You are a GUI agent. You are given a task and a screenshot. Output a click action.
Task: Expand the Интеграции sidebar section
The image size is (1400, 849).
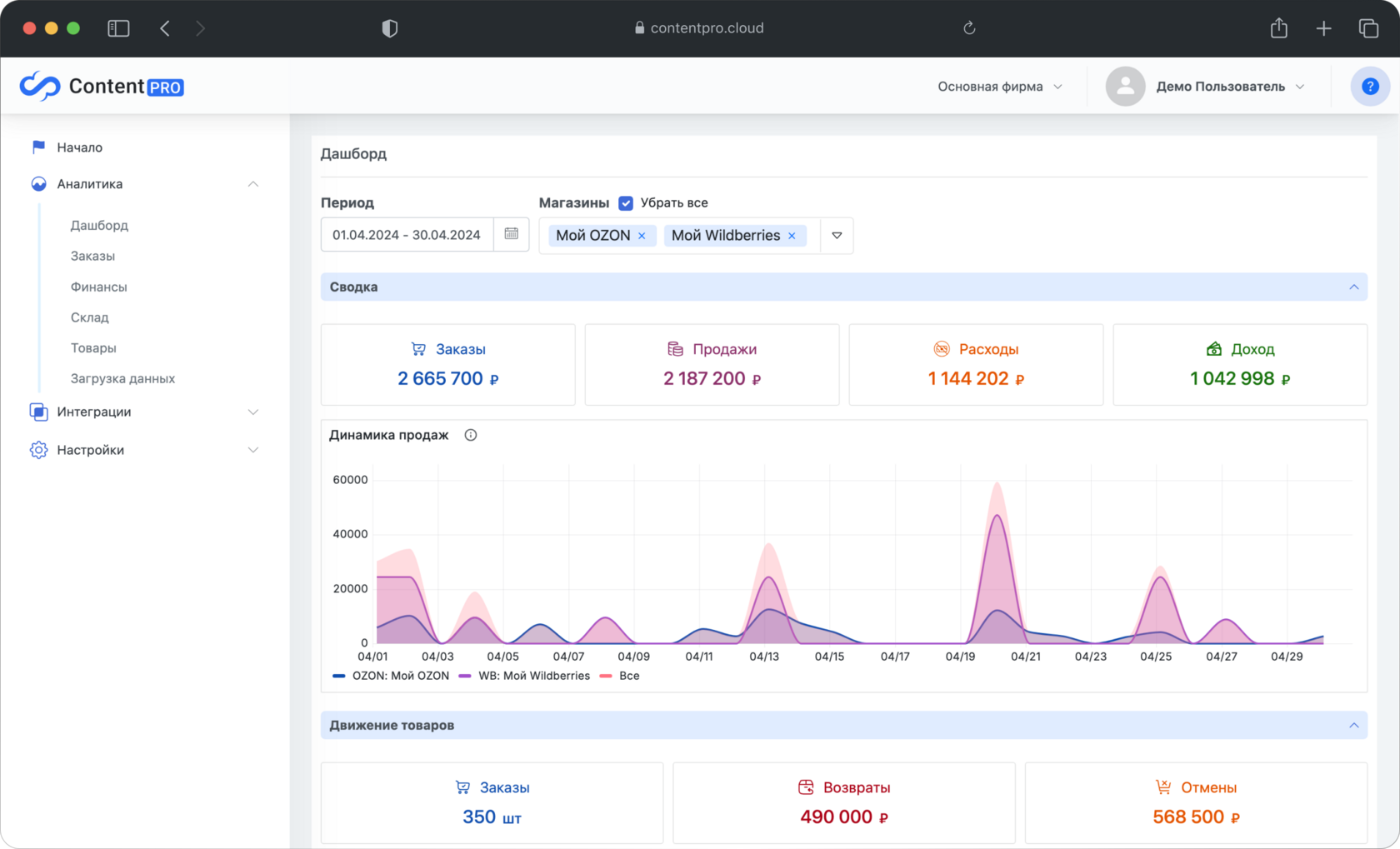click(x=253, y=412)
